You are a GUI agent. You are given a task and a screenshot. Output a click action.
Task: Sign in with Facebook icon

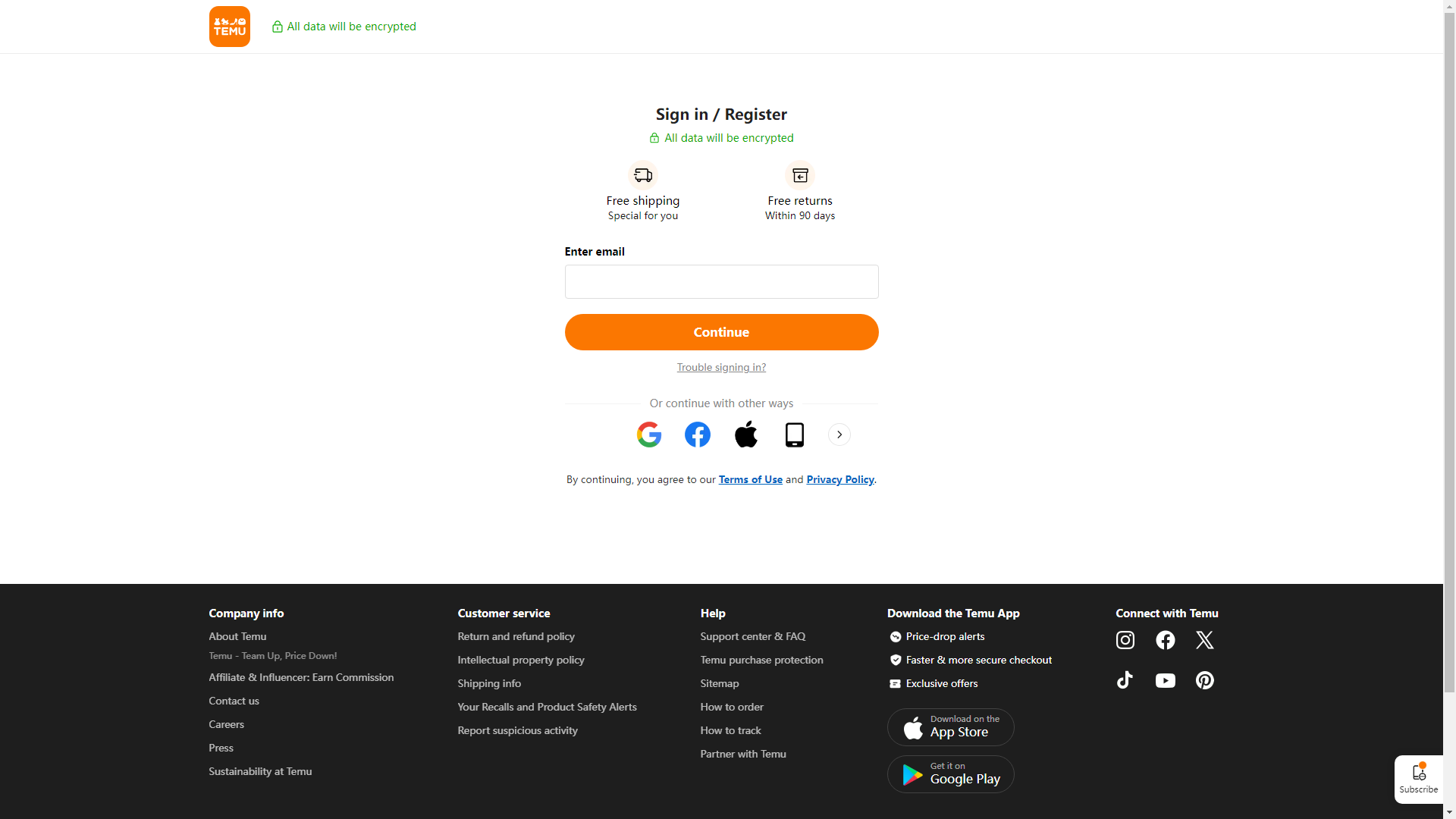point(697,435)
